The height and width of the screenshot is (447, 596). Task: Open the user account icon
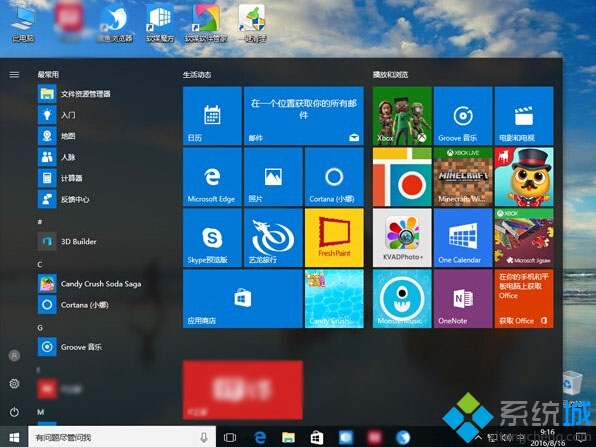click(14, 356)
